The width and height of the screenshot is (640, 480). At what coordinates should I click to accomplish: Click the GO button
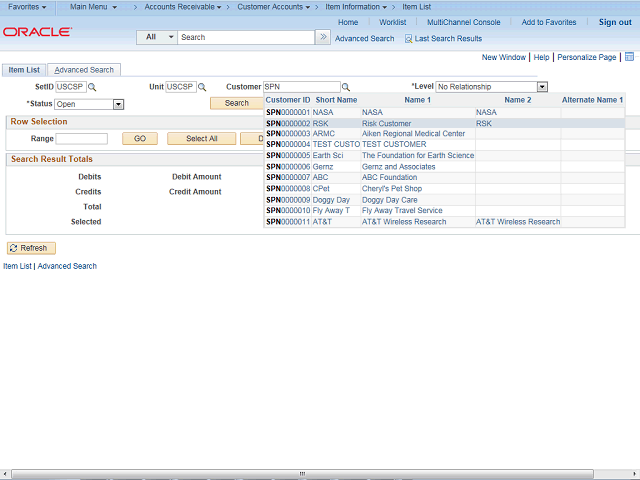click(x=140, y=139)
